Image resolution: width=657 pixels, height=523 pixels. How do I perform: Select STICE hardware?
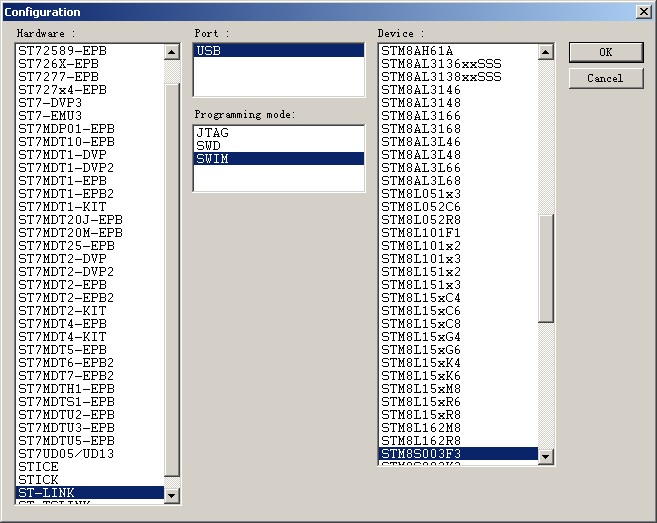[90, 466]
